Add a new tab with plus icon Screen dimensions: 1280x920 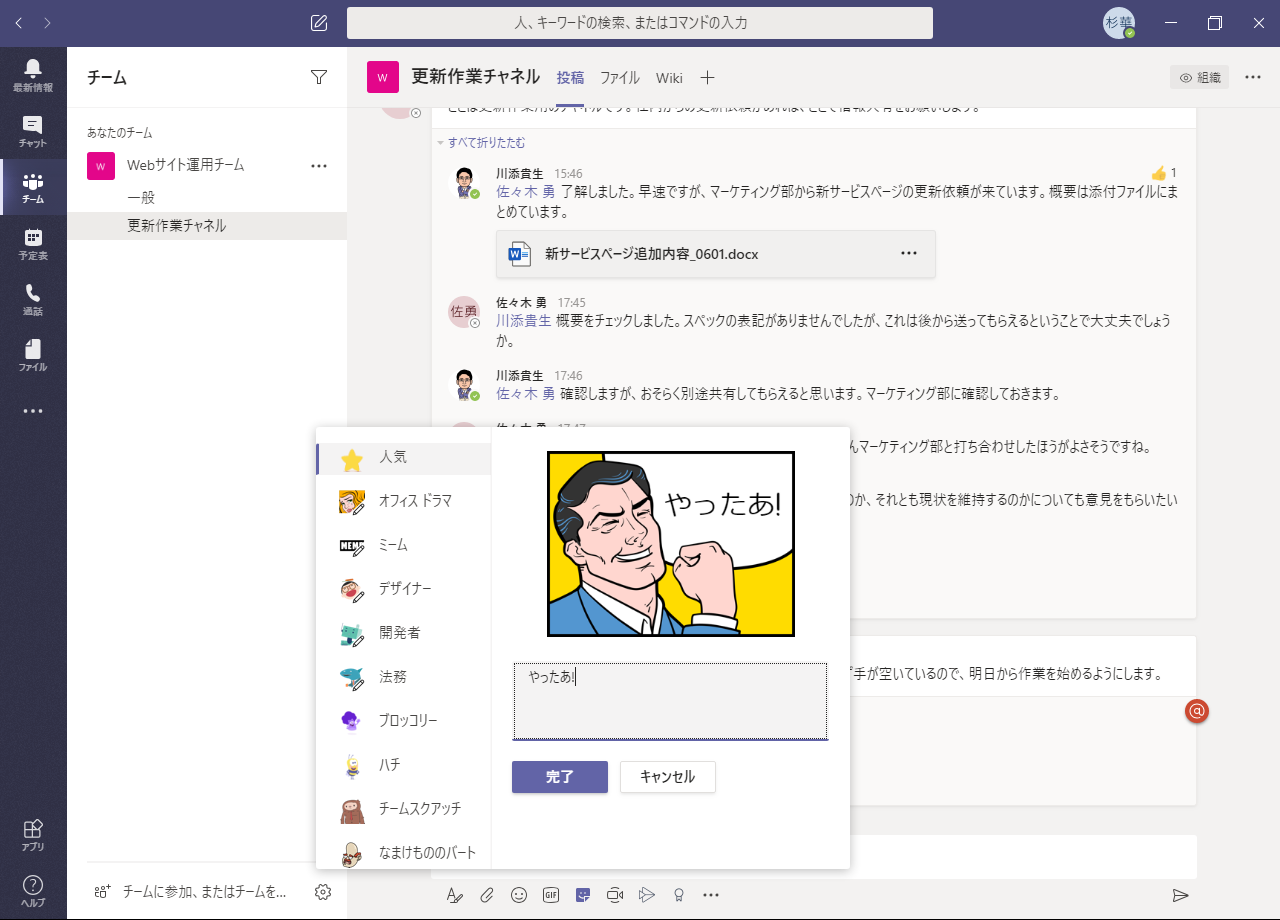click(x=707, y=78)
